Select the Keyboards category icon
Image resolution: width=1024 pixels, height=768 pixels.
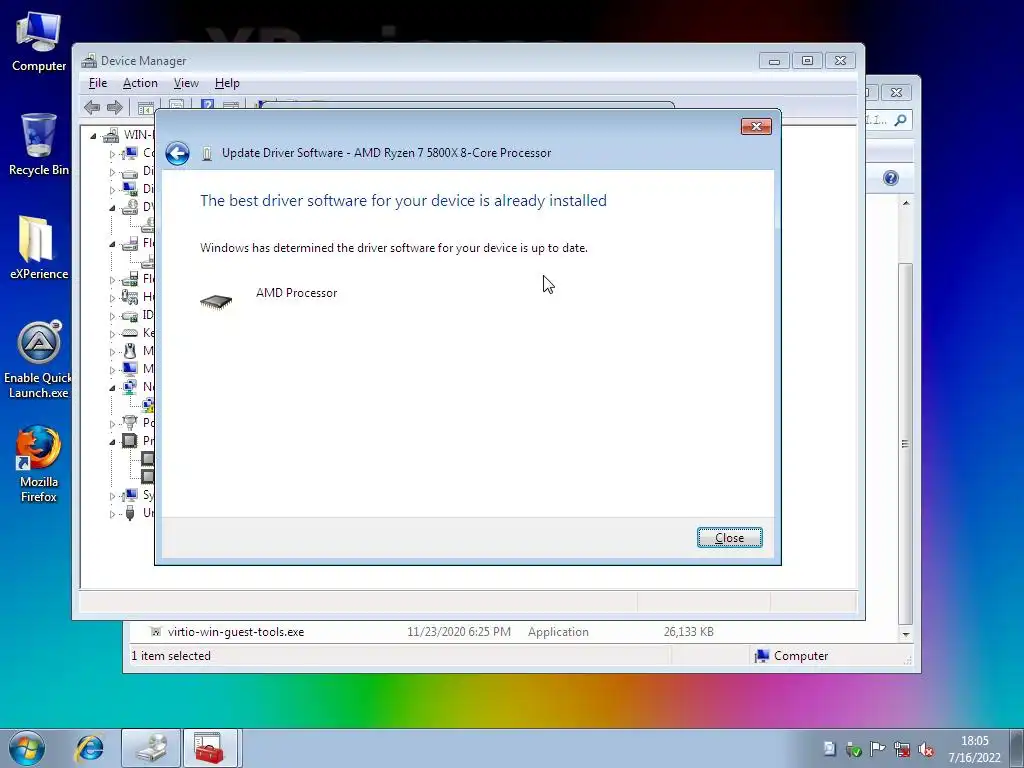pos(130,333)
